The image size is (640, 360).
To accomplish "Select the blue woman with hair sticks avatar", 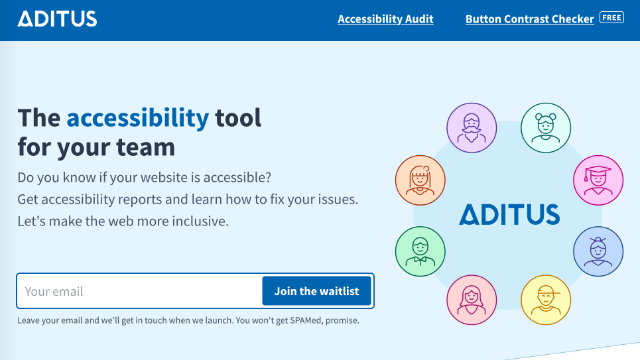I will (598, 251).
